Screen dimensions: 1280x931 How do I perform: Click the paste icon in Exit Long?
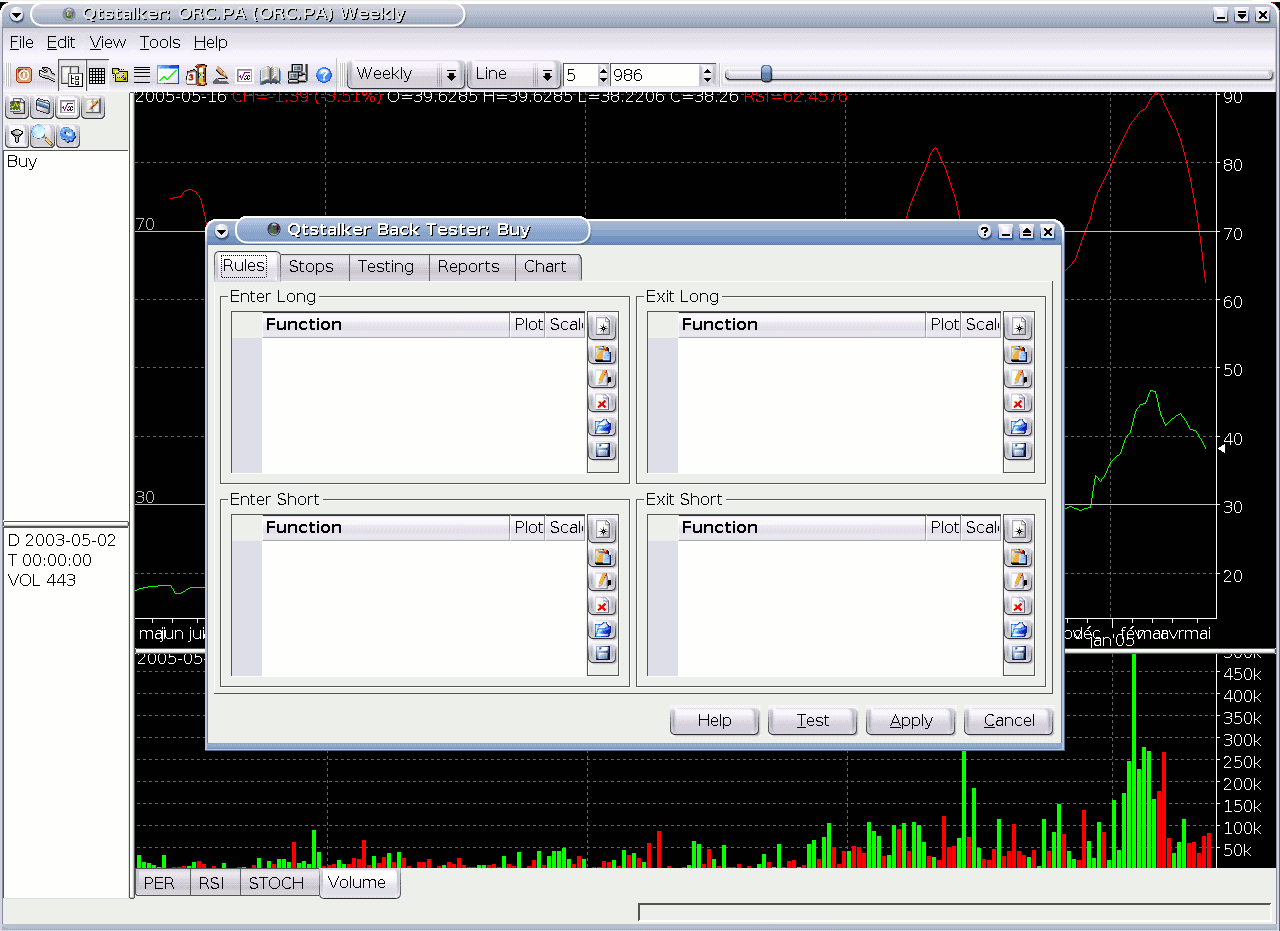1018,353
